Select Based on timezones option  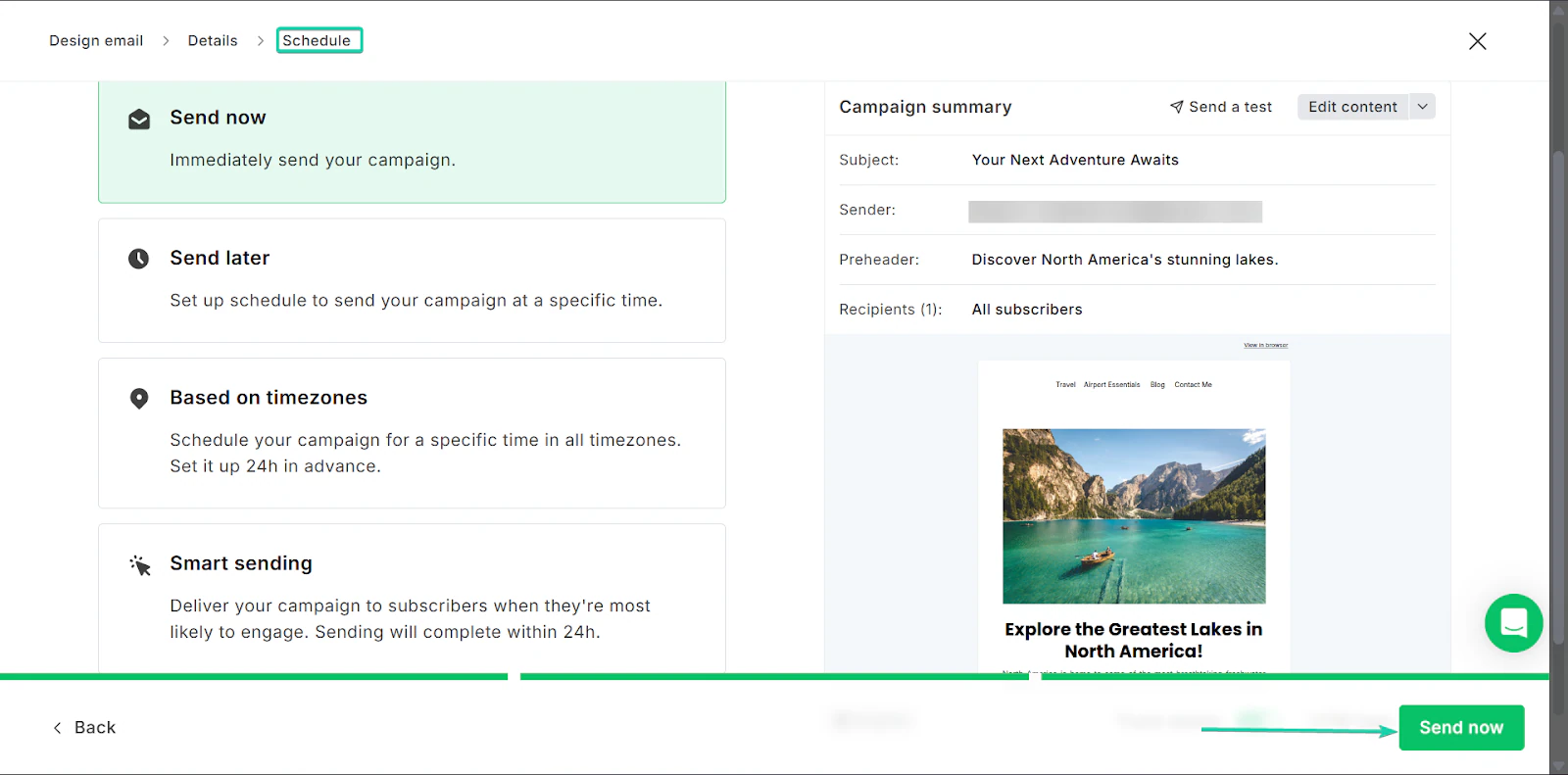pos(412,433)
